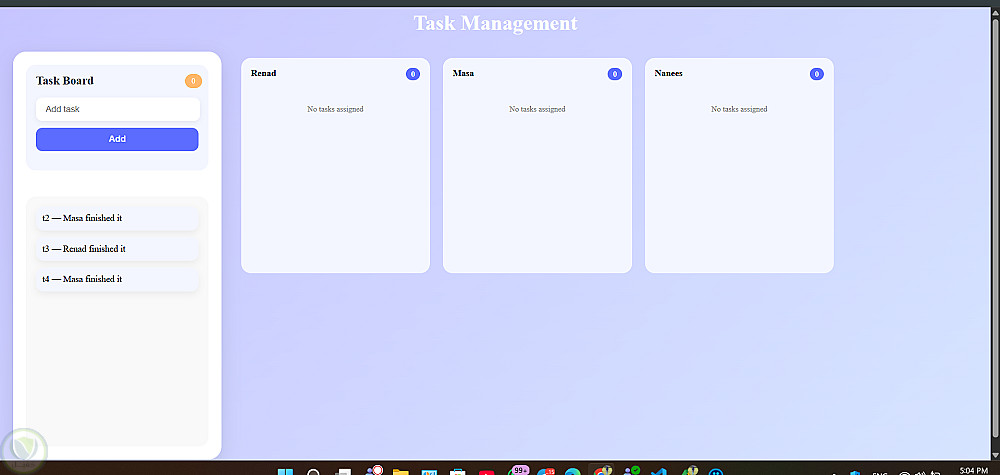
Task: Open Windows Search from the taskbar
Action: click(314, 472)
